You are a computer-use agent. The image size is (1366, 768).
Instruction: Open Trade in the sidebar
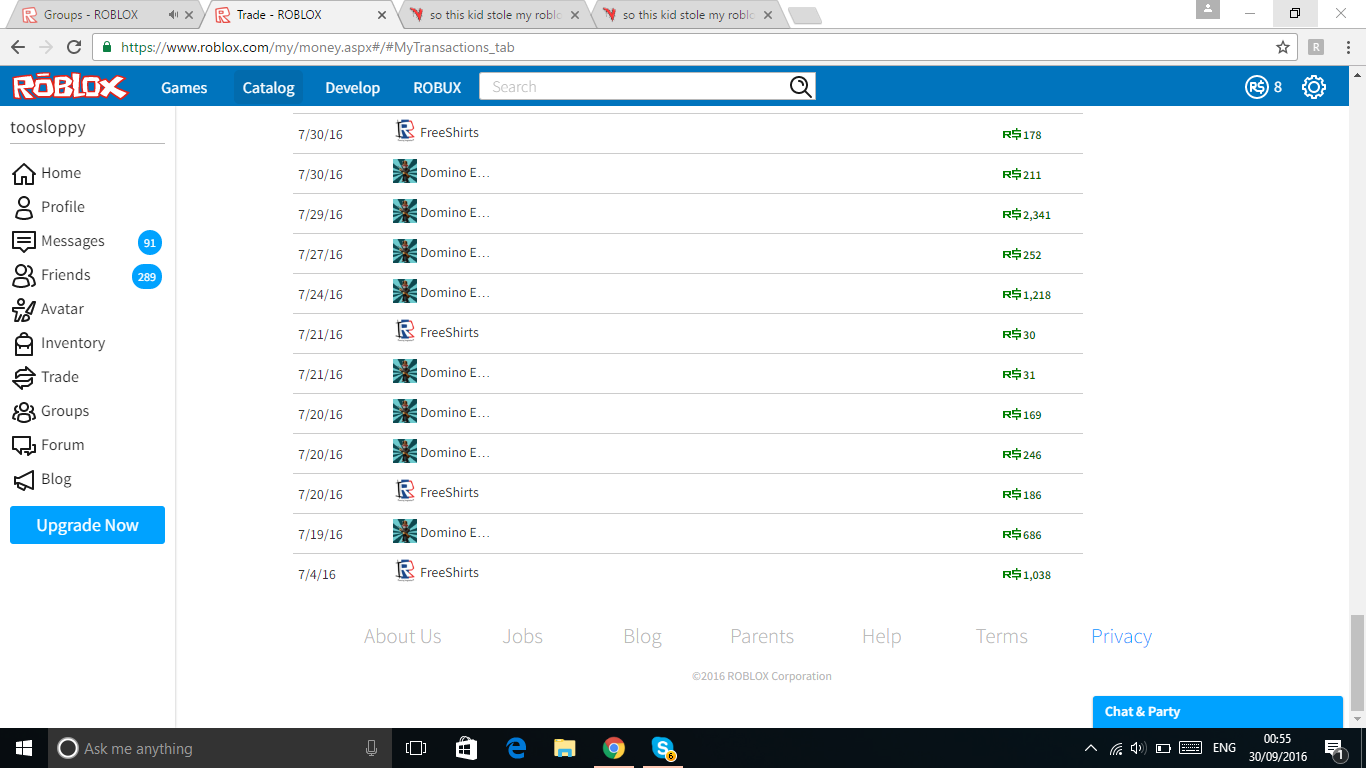[45, 377]
